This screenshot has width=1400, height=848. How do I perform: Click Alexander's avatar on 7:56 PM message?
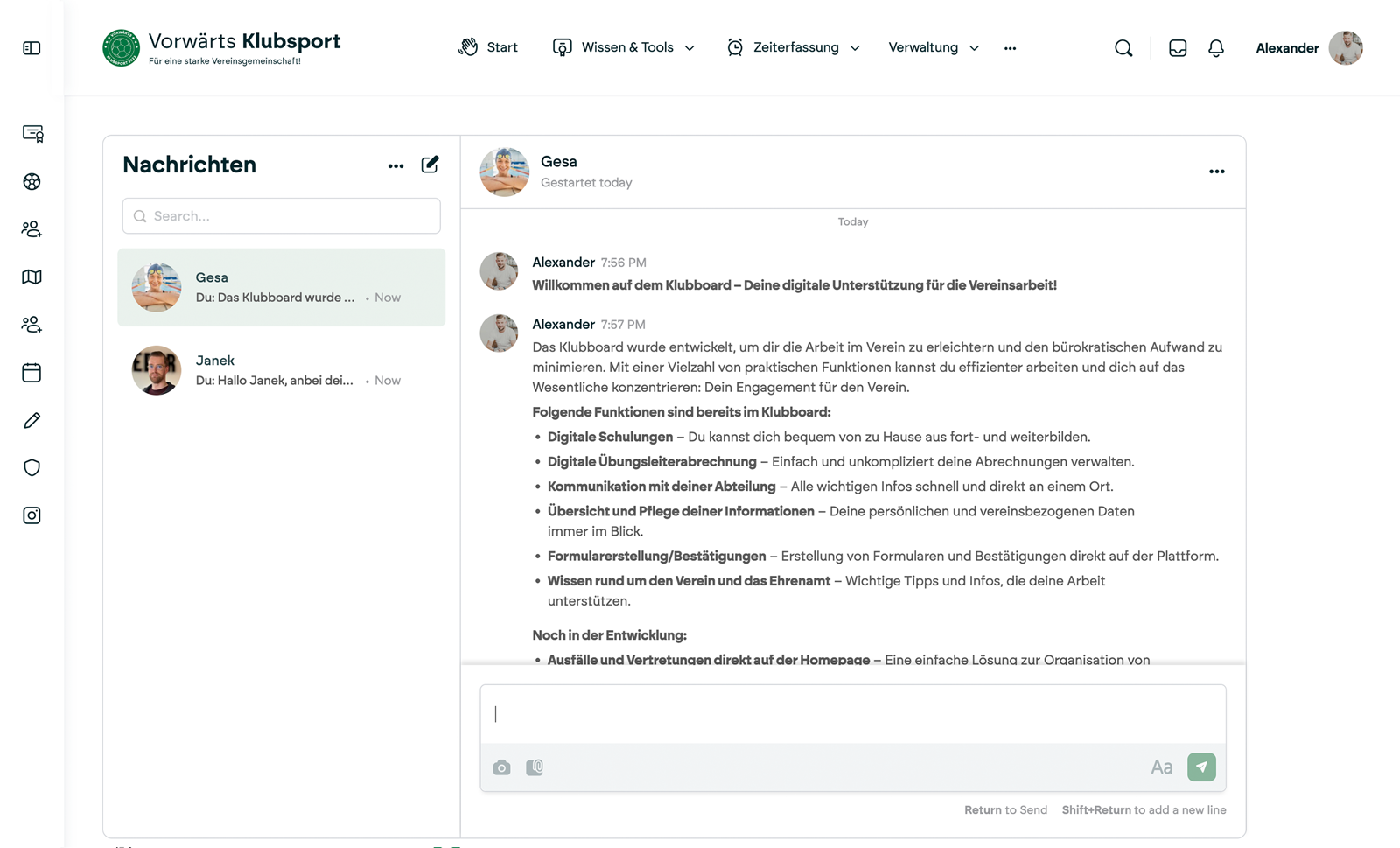click(x=499, y=271)
